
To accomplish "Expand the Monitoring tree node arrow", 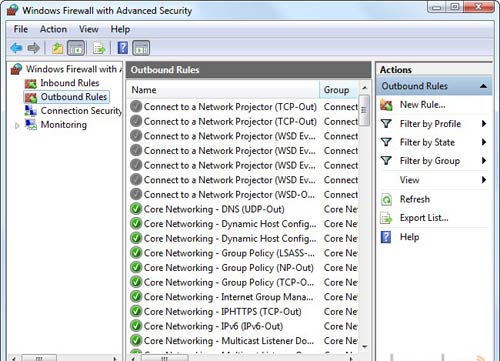I will 17,126.
